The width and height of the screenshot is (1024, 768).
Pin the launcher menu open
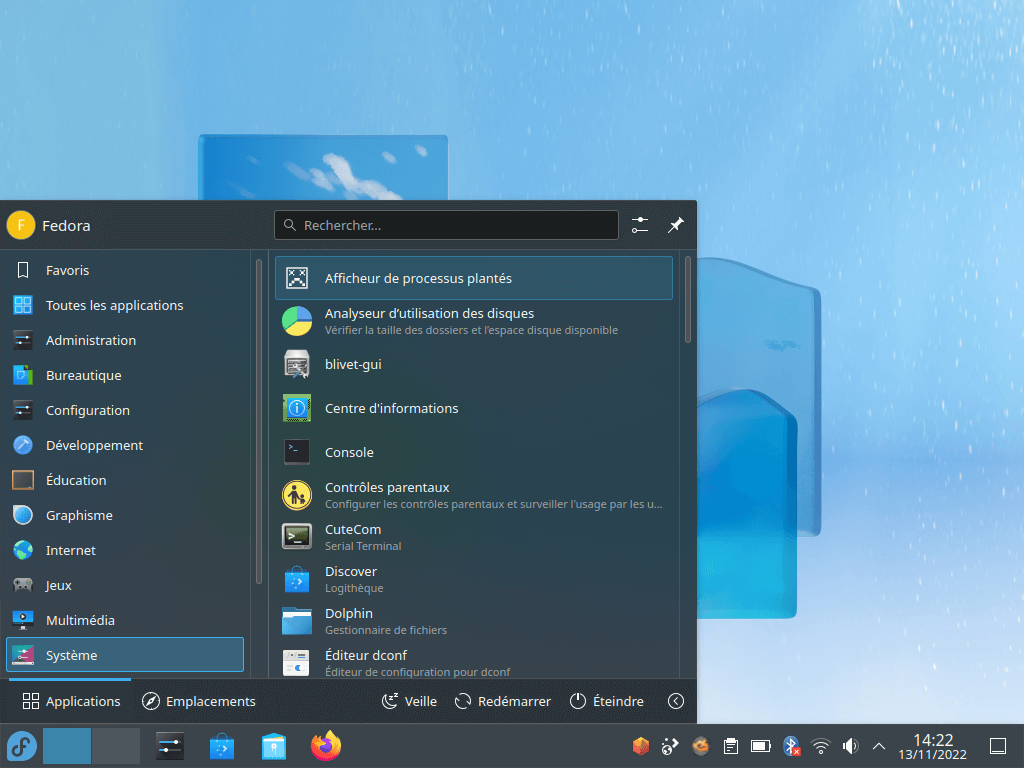click(676, 225)
